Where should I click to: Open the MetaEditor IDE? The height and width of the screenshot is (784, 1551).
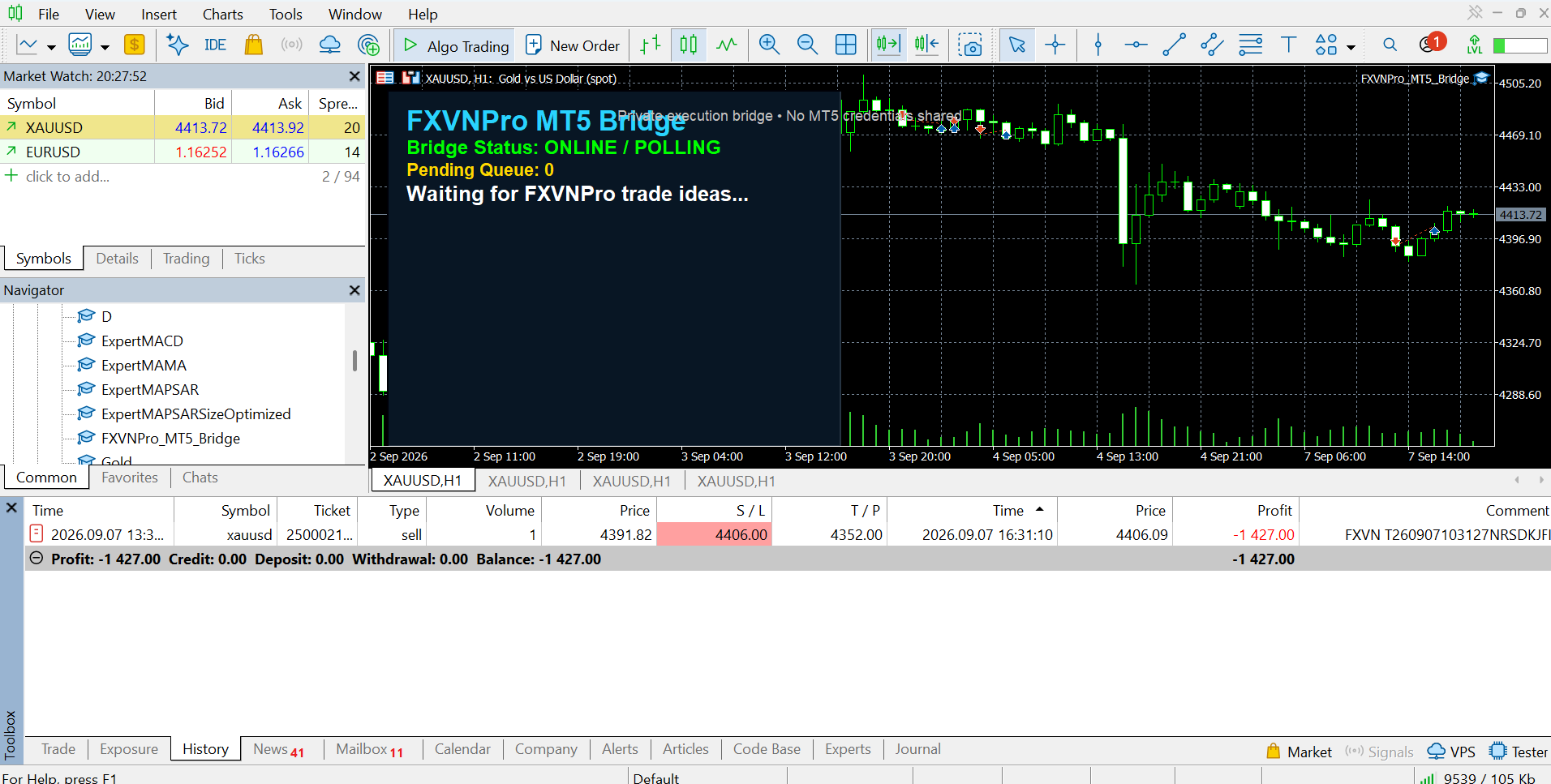(x=215, y=45)
